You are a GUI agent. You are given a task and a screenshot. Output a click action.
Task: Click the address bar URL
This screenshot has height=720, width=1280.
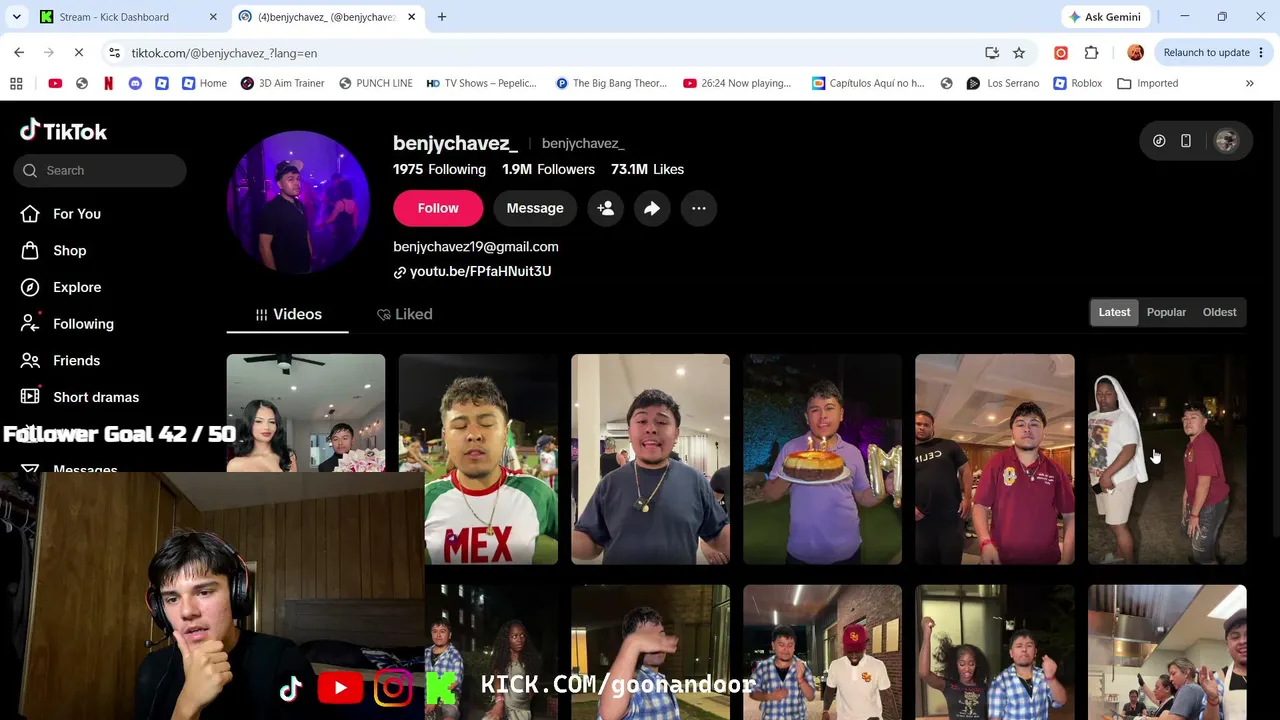pyautogui.click(x=224, y=53)
